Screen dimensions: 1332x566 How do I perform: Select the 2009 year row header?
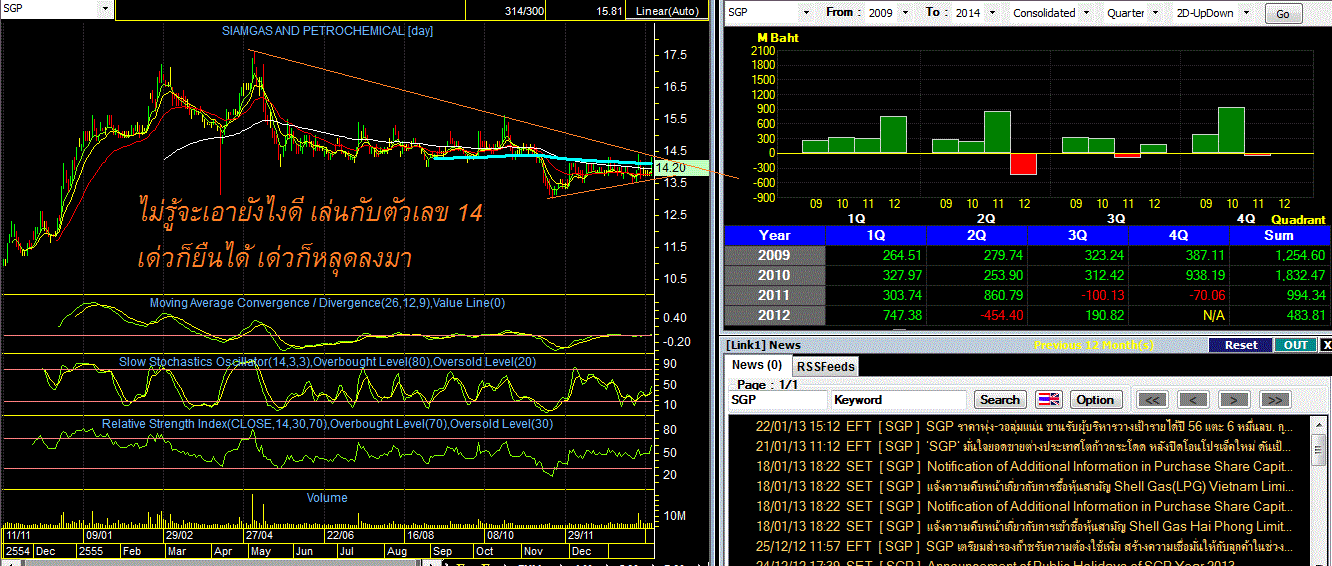coord(775,255)
